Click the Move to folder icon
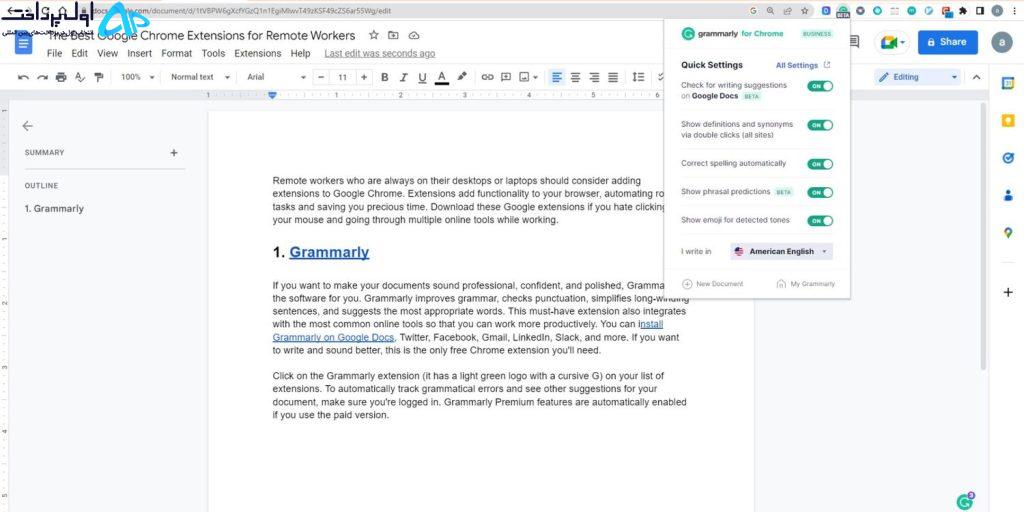 393,35
